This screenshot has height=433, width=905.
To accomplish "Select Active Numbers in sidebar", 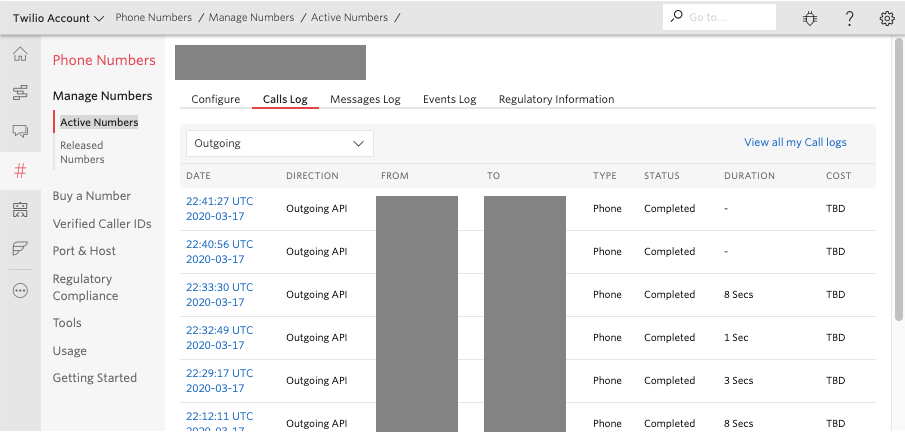I will [99, 122].
